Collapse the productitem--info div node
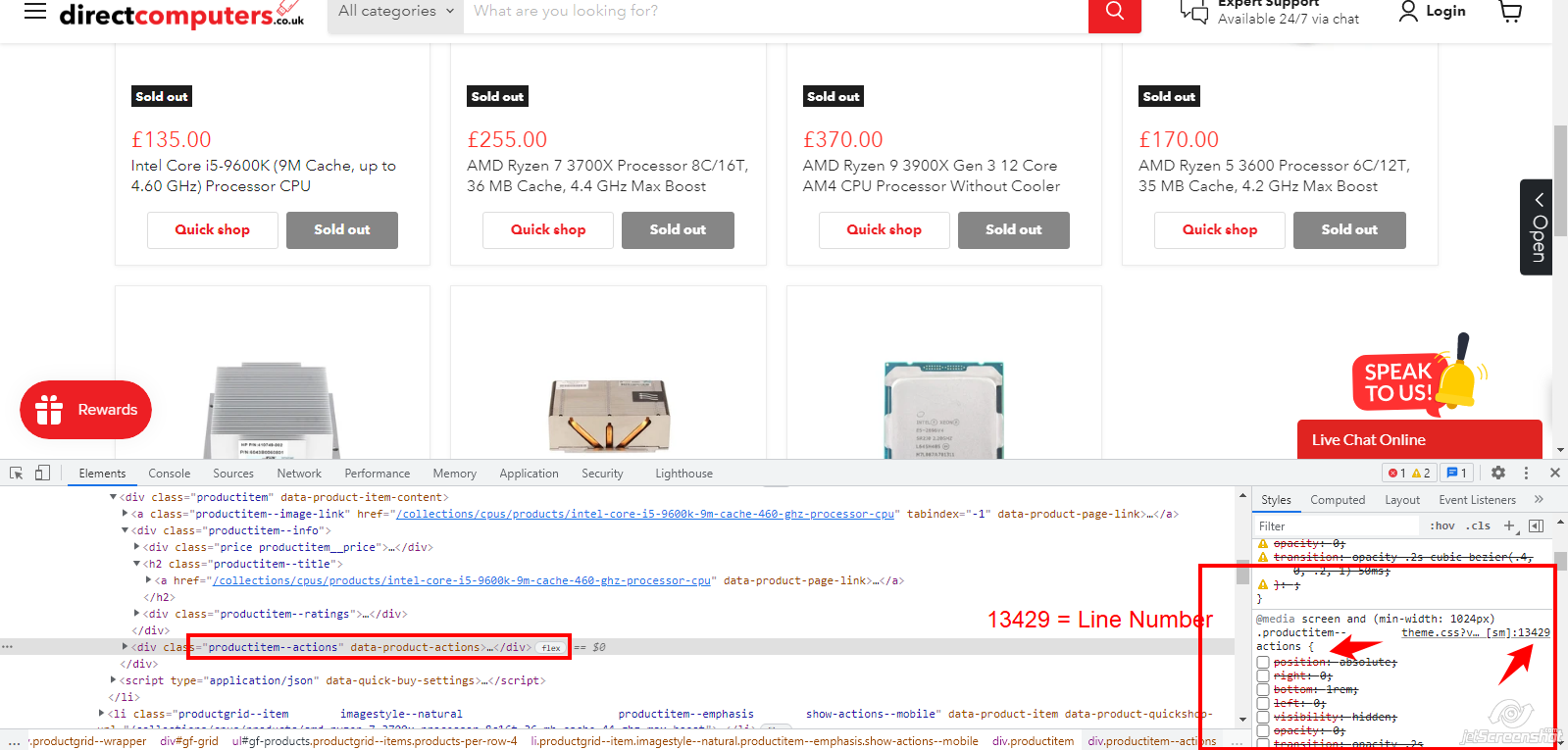Screen dimensions: 1568x750 (126, 530)
